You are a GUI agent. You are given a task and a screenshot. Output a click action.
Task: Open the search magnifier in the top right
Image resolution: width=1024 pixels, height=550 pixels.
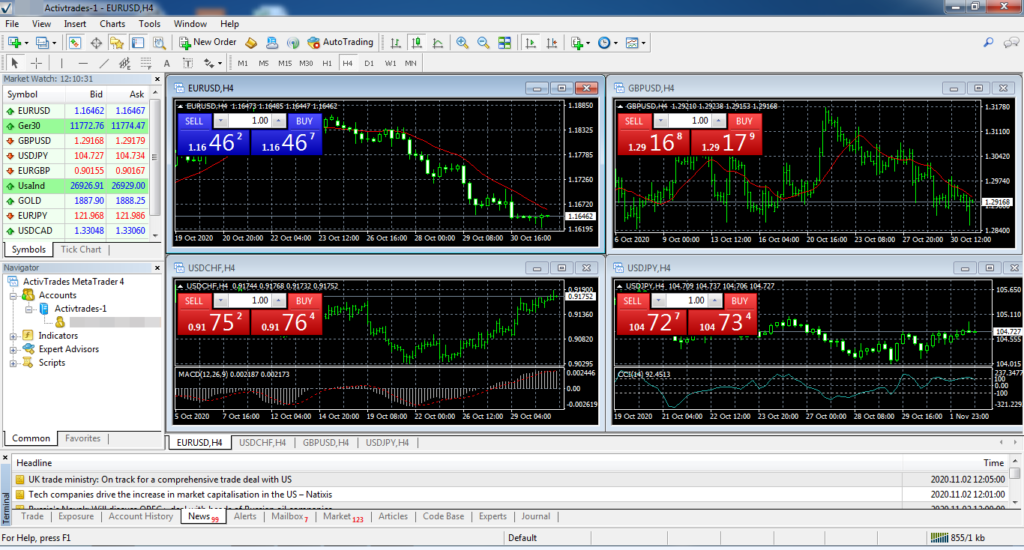click(988, 42)
